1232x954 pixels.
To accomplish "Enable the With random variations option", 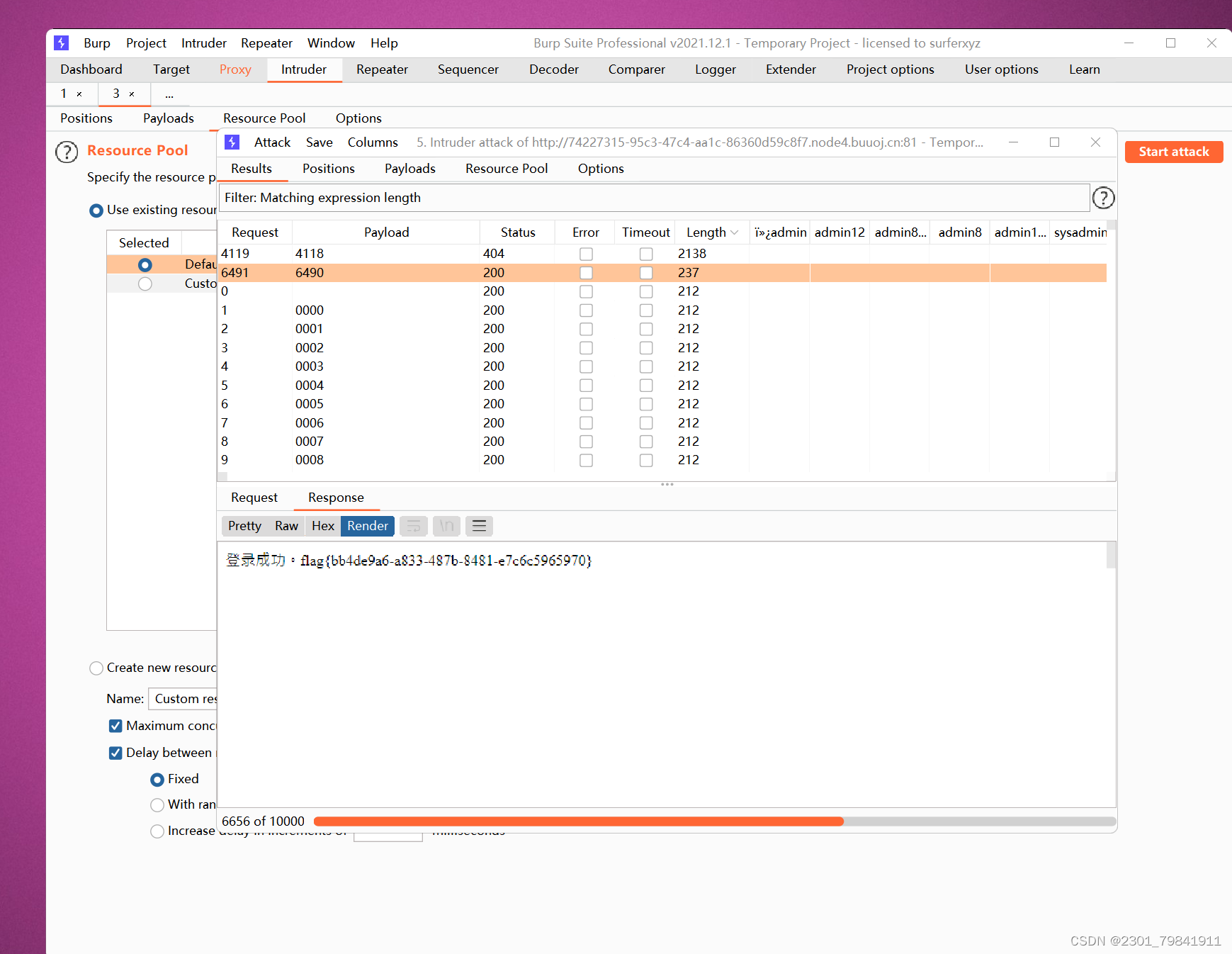I will (x=157, y=804).
